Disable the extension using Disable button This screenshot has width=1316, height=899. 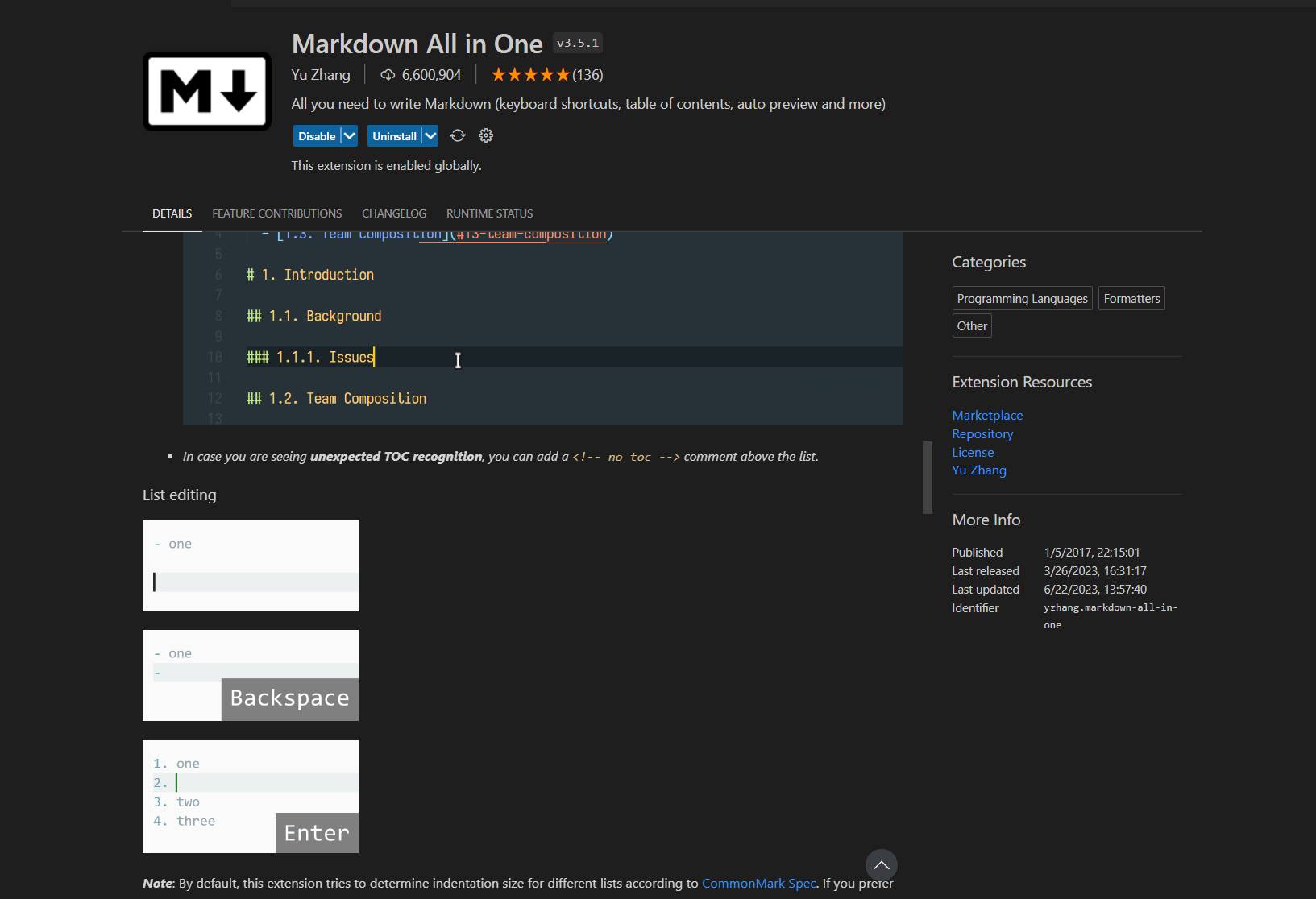[x=317, y=136]
